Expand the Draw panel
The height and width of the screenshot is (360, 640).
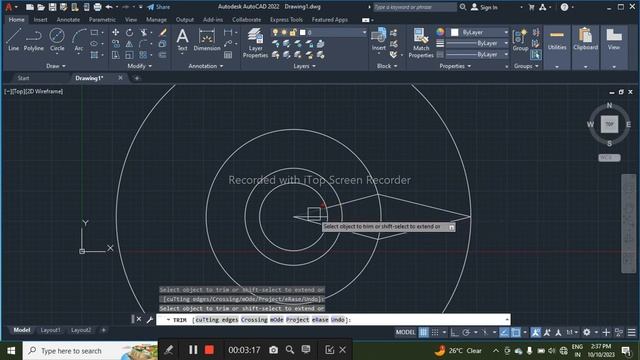(x=56, y=66)
